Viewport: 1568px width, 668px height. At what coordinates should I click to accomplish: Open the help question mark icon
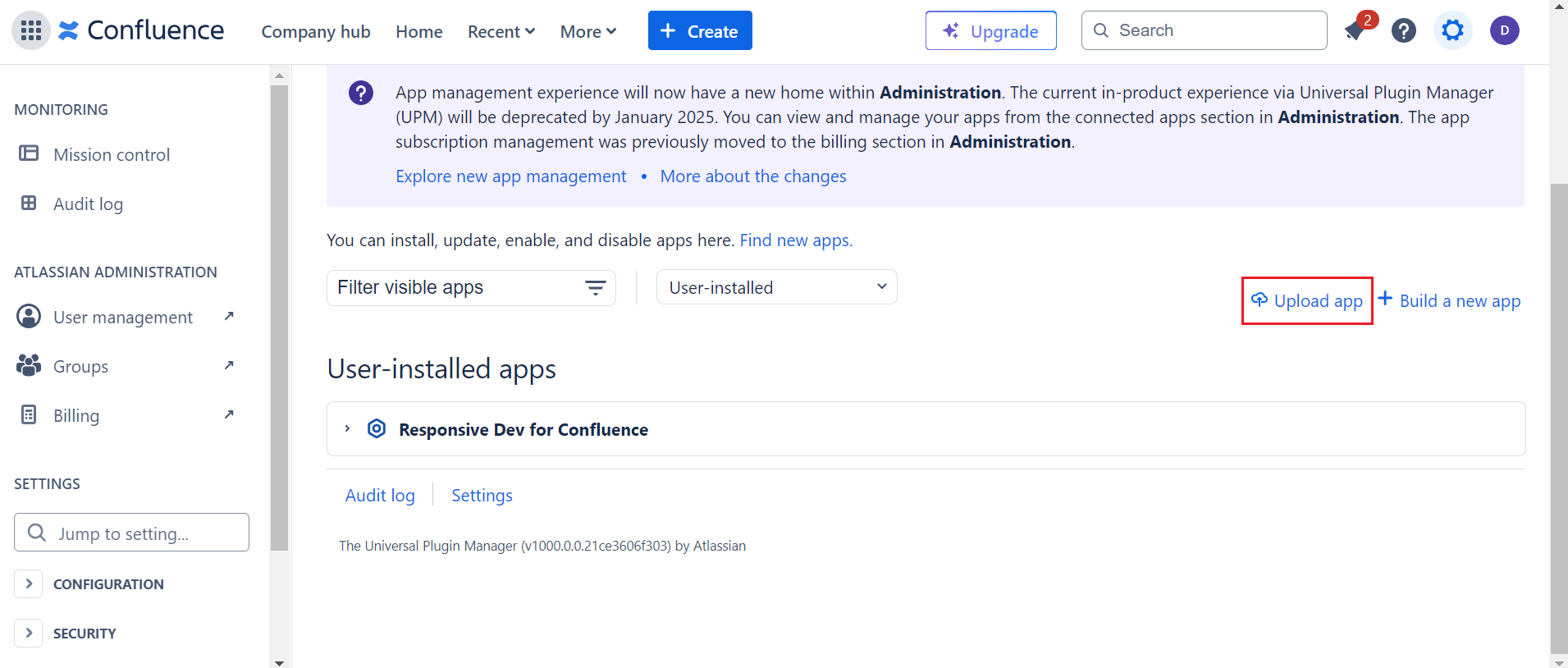tap(1404, 31)
